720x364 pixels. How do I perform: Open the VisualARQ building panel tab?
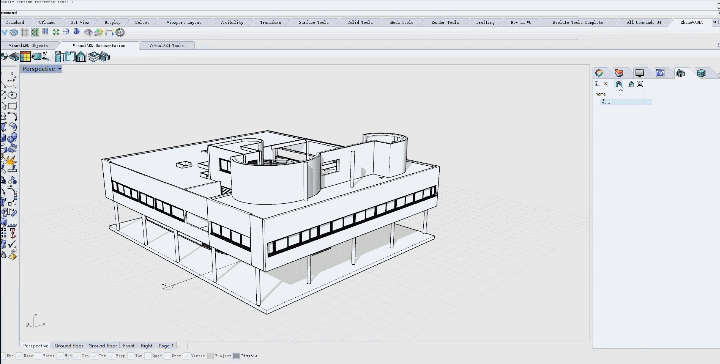(681, 73)
